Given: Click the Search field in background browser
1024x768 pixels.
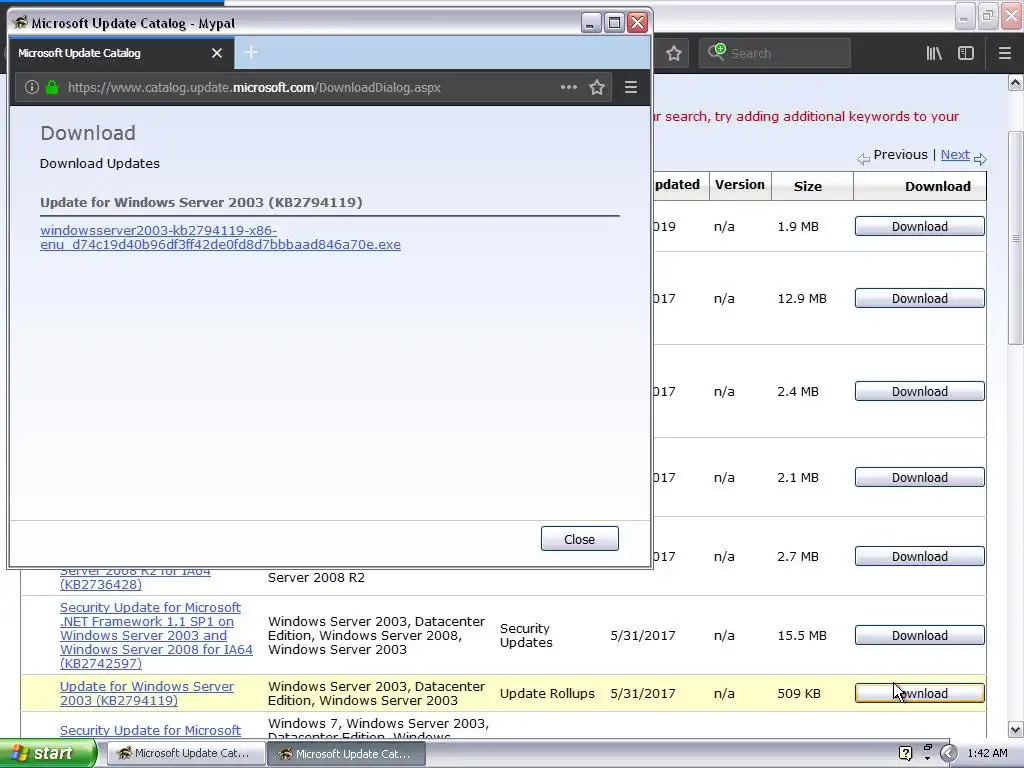Looking at the screenshot, I should pos(775,53).
